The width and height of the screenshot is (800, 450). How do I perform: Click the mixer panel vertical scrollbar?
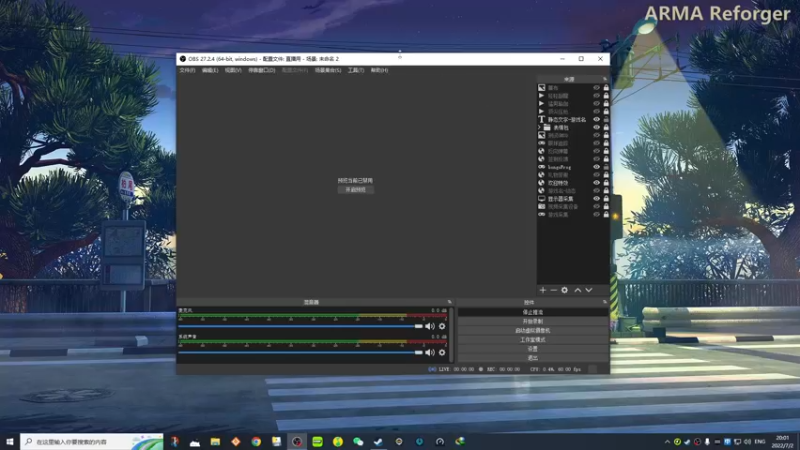[x=451, y=335]
